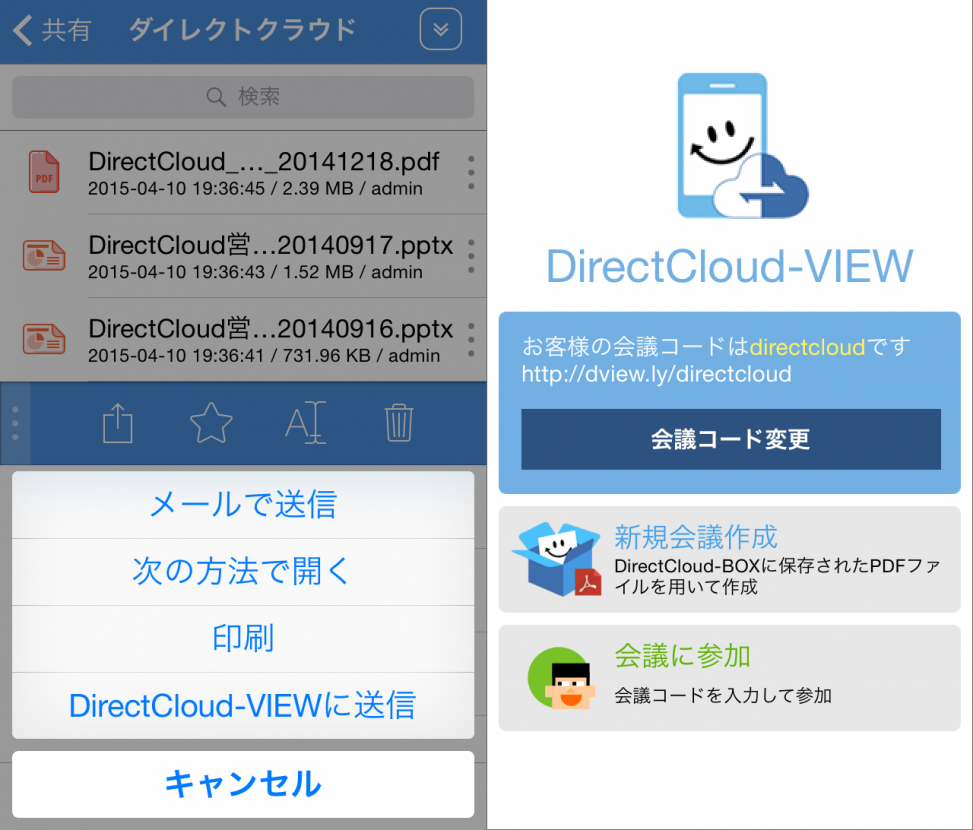Screen dimensions: 973x830
Task: Tap the avatar icon for 会議に参加
Action: (562, 678)
